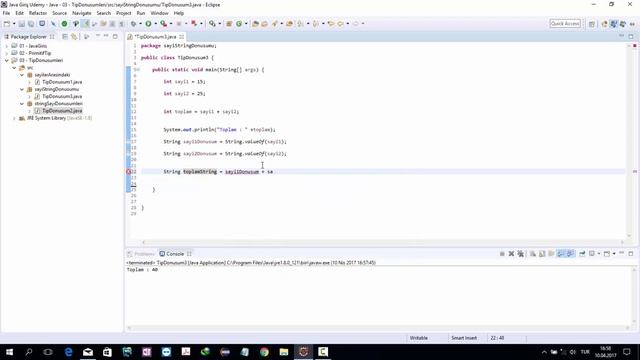
Task: Toggle Link with Editor in Package Explorer
Action: click(74, 36)
